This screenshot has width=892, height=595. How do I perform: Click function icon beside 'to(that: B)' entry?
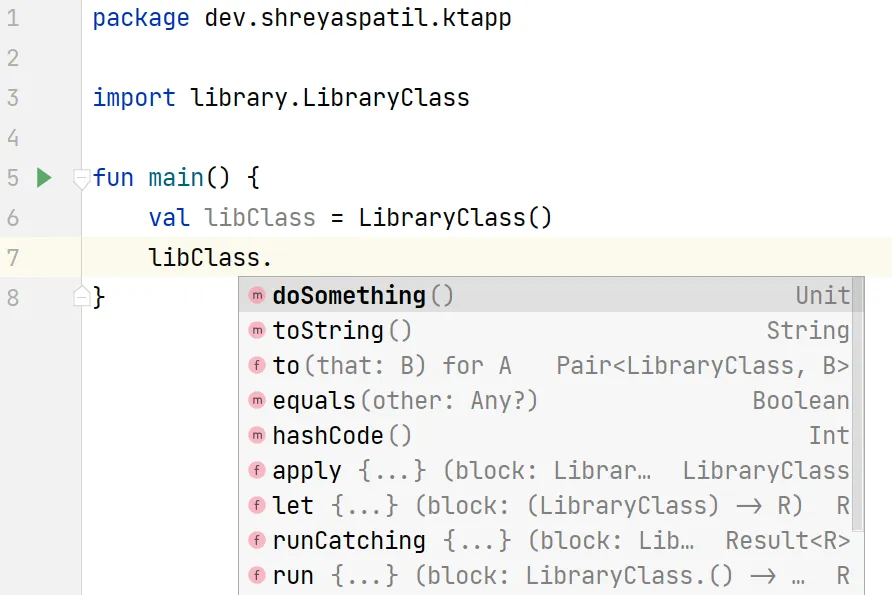(x=257, y=366)
